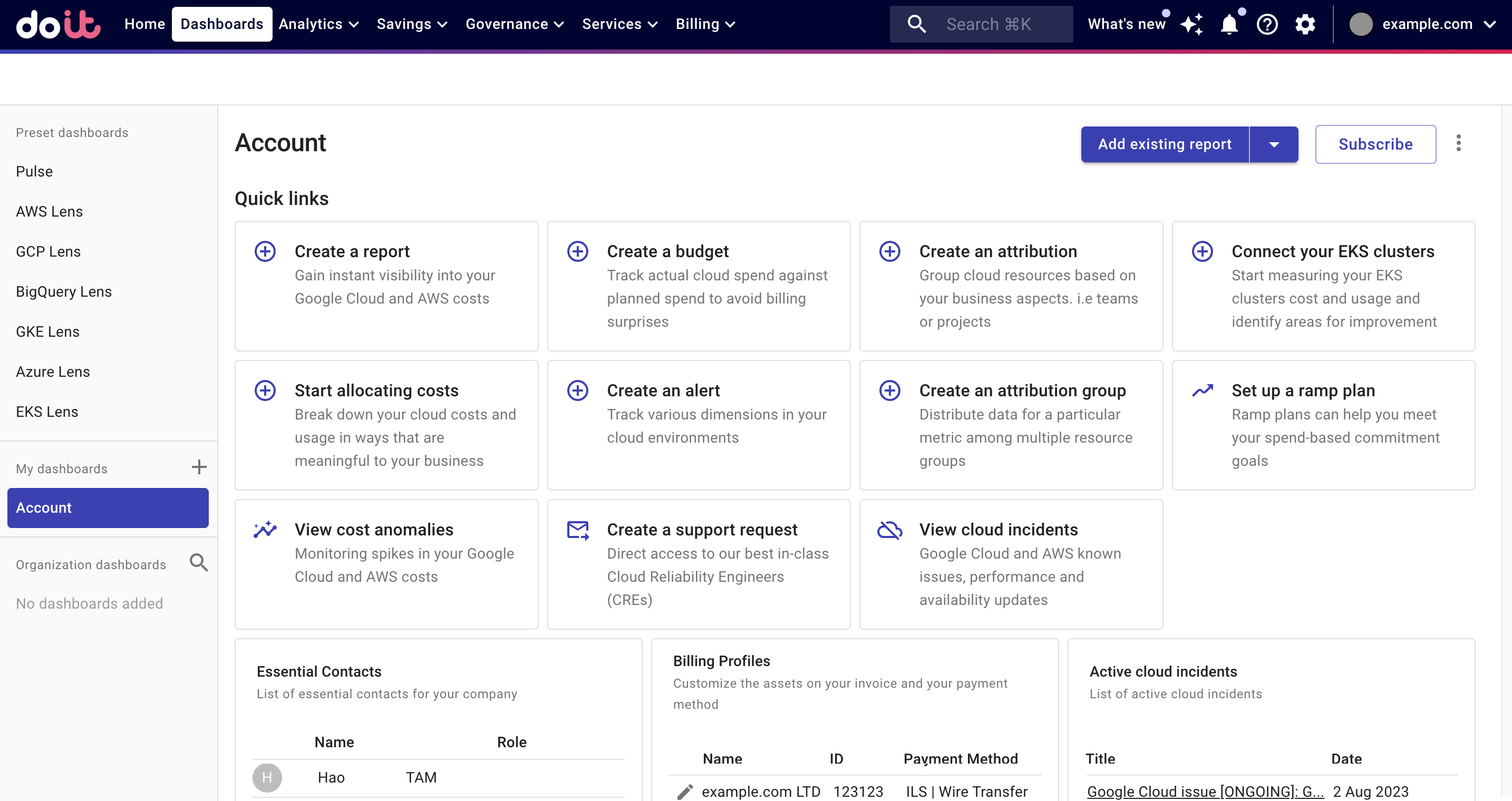The height and width of the screenshot is (801, 1512).
Task: Click the 123123 billing profile ID
Action: click(858, 792)
